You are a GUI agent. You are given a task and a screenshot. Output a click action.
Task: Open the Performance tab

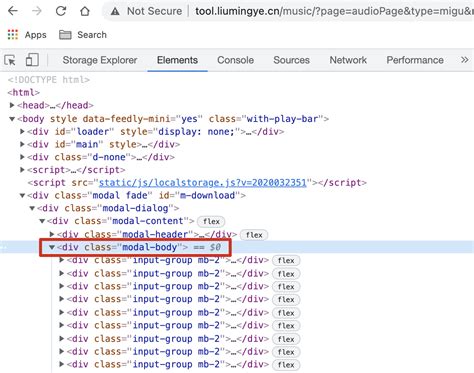[415, 60]
